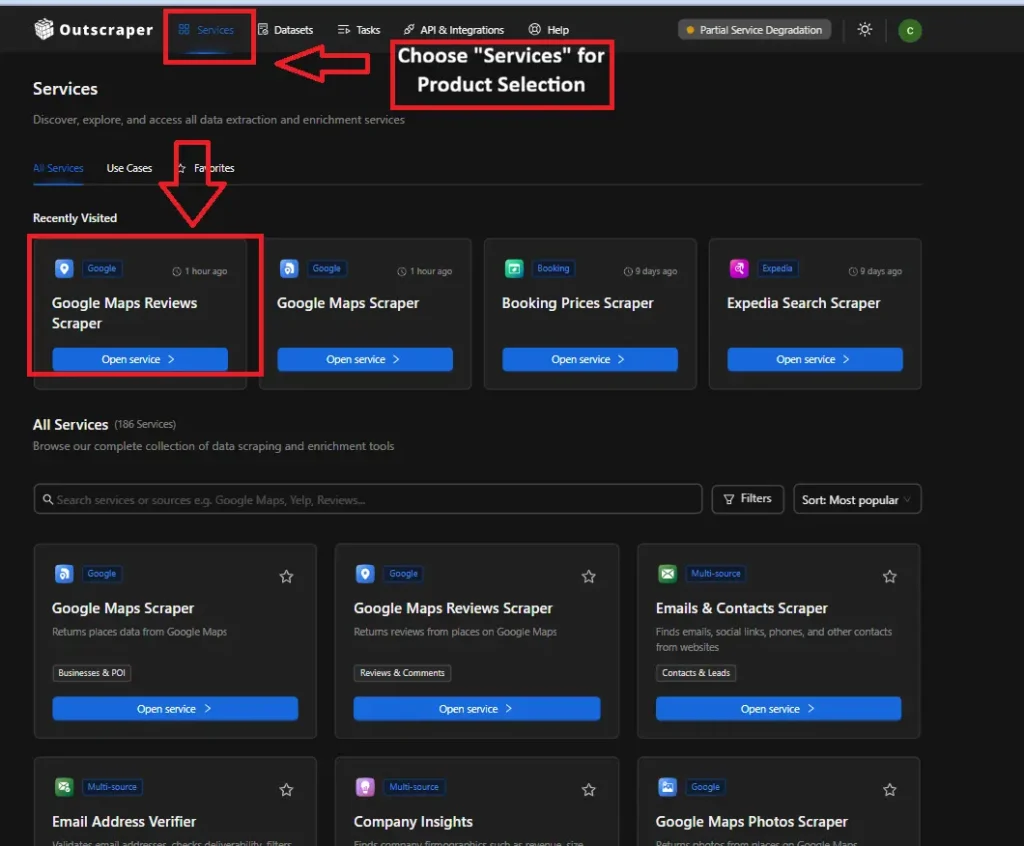Screen dimensions: 1024x846
Task: Click the Booking source tag
Action: [x=553, y=268]
